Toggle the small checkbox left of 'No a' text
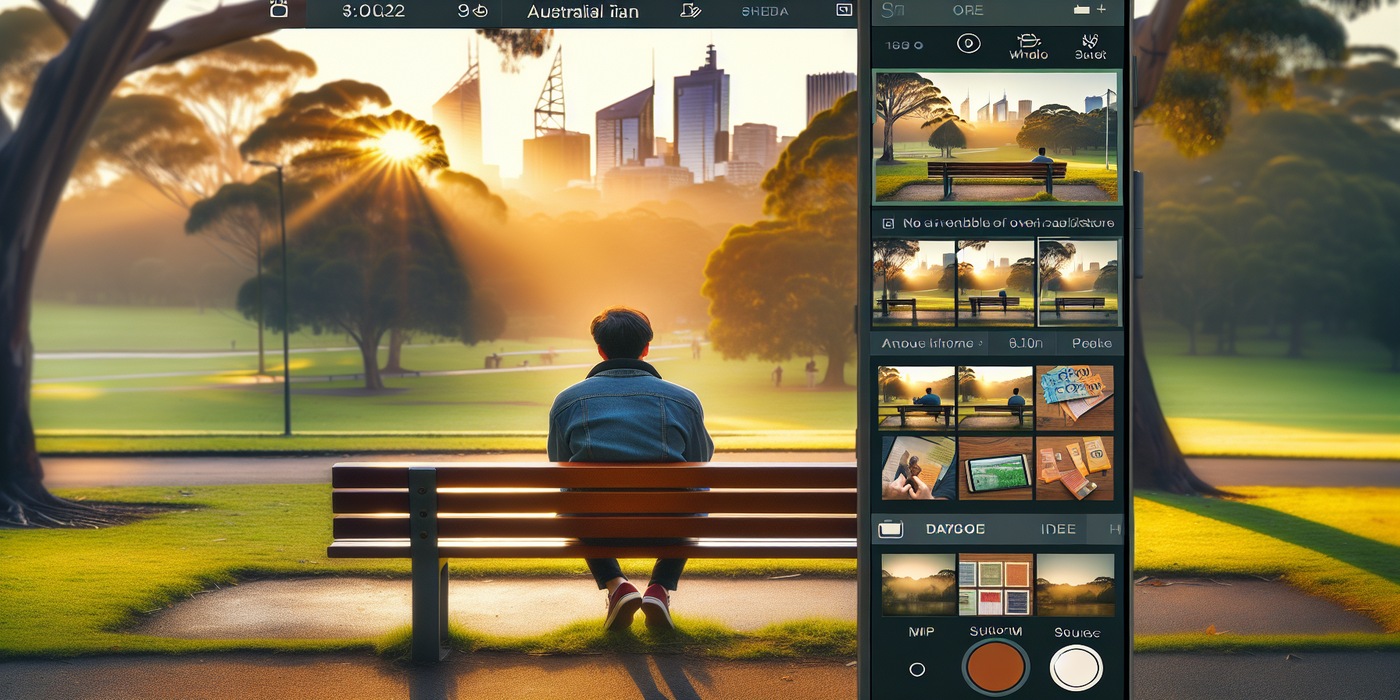1400x700 pixels. pyautogui.click(x=887, y=223)
